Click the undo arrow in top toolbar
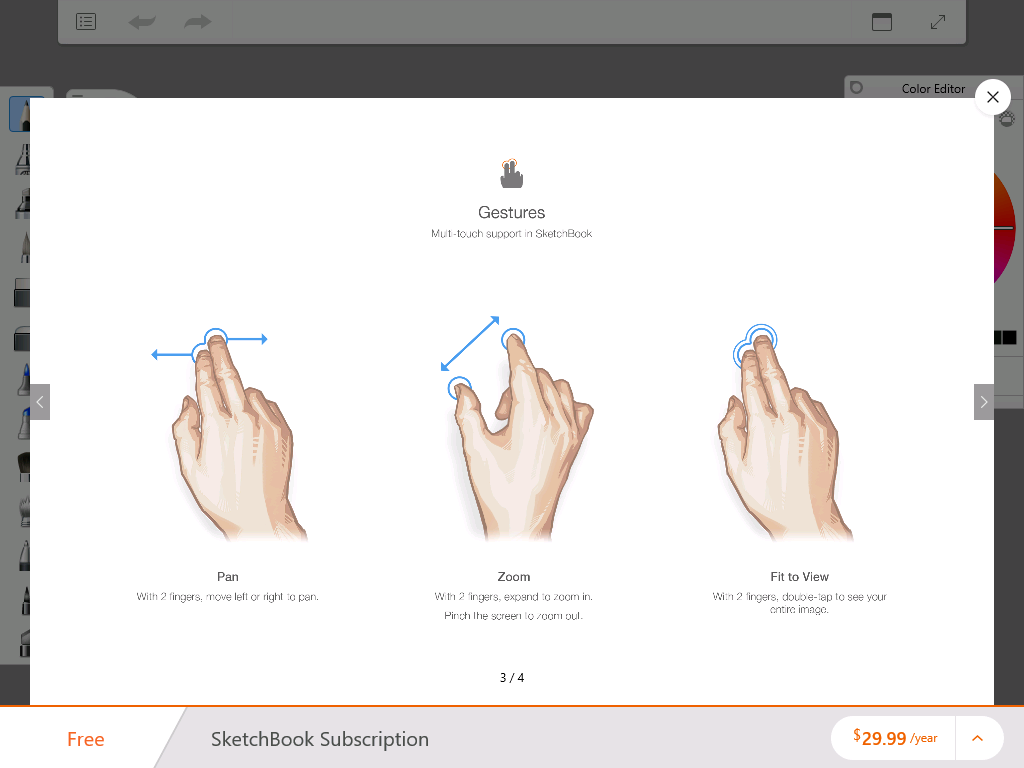The width and height of the screenshot is (1024, 768). [142, 22]
